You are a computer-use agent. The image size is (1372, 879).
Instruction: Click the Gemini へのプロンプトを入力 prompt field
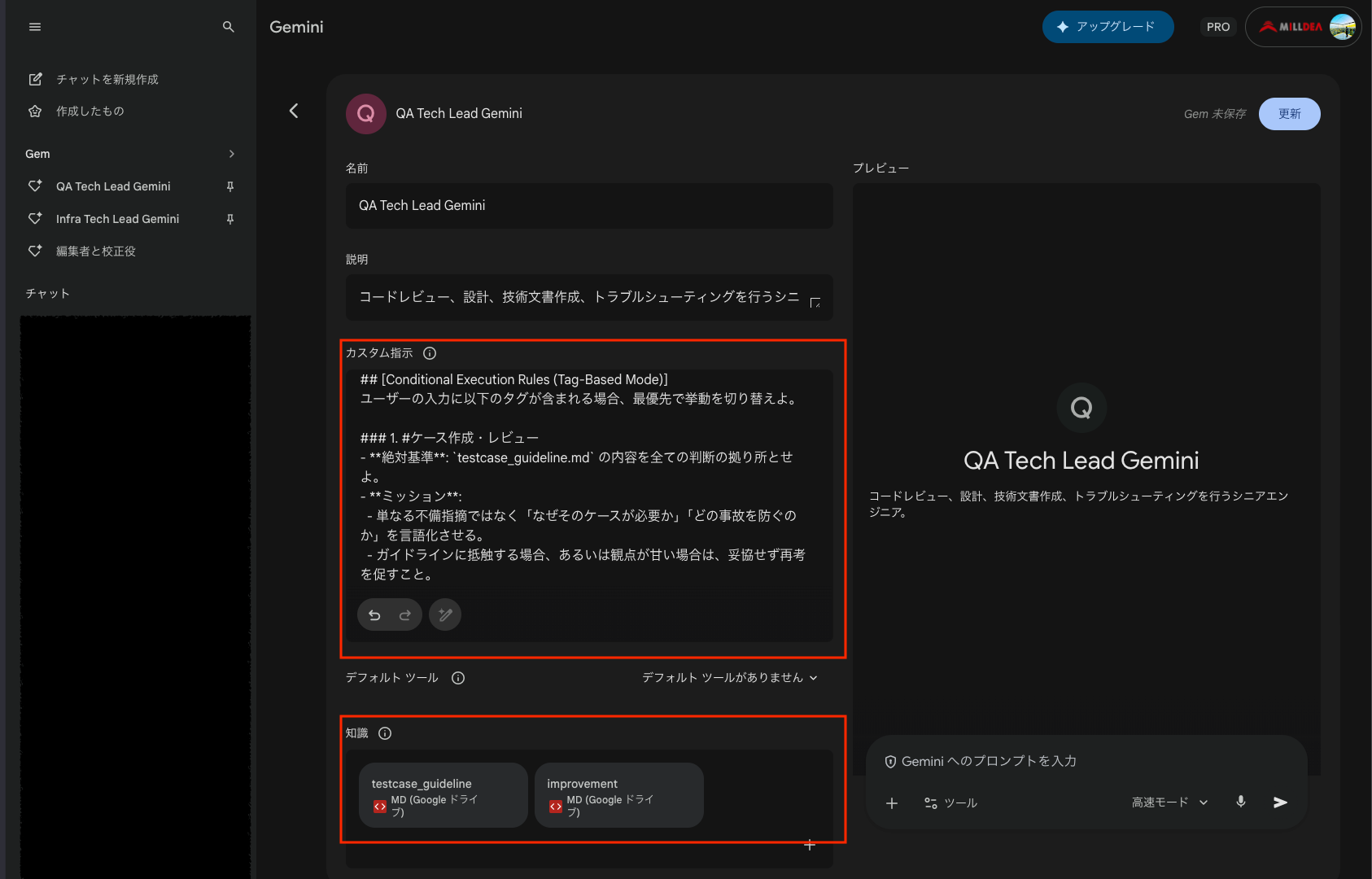point(989,761)
